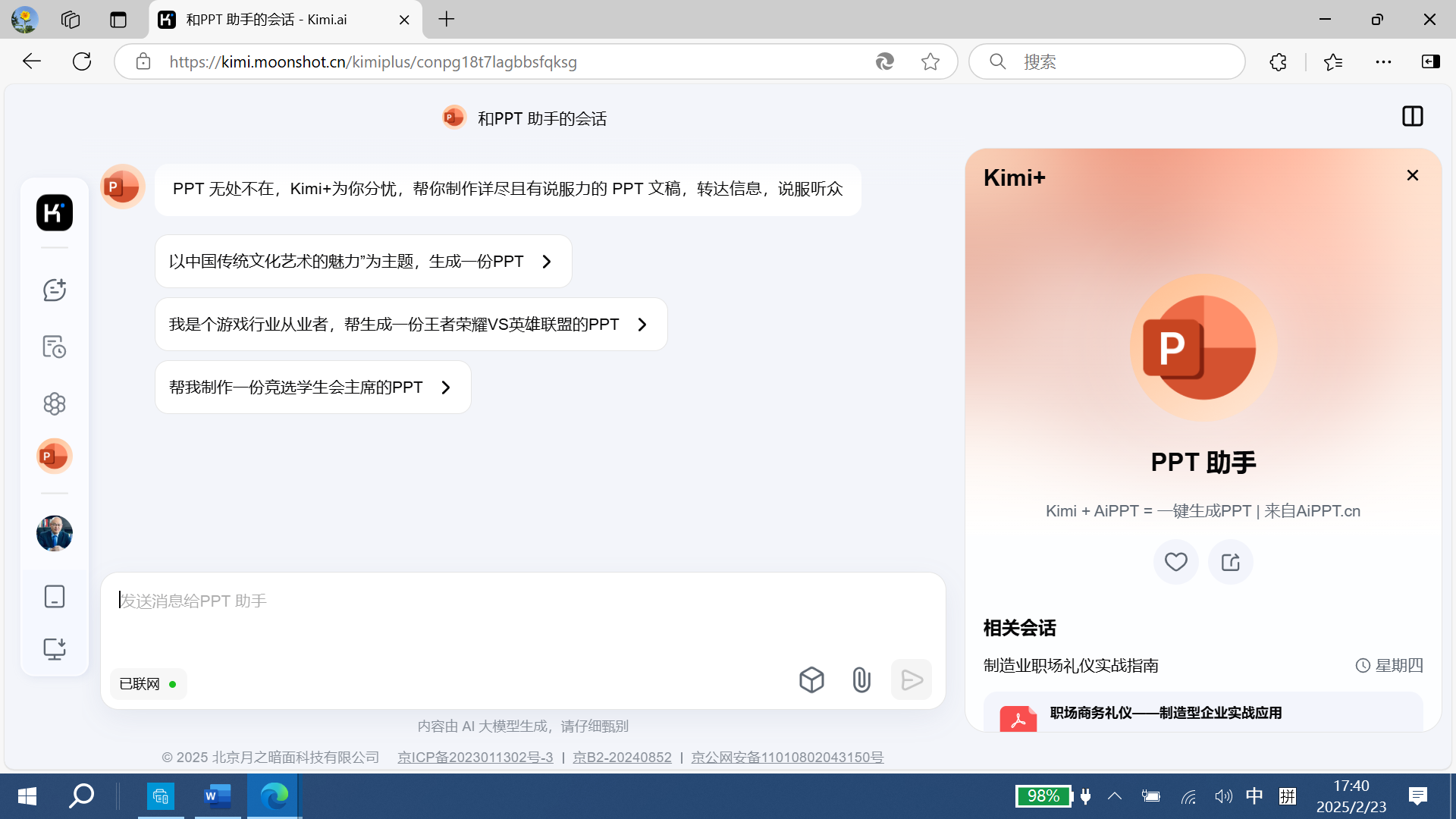
Task: Open the browser profile avatar
Action: pos(24,20)
